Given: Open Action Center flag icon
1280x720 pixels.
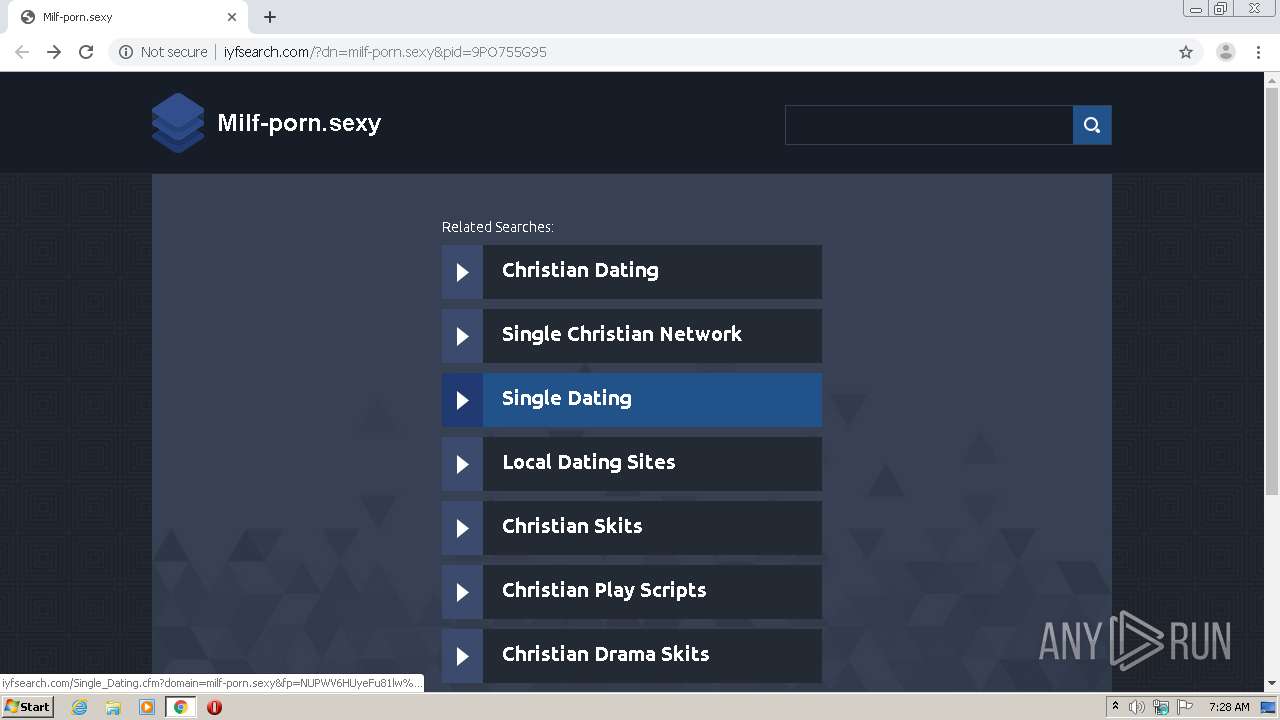Looking at the screenshot, I should [1185, 707].
